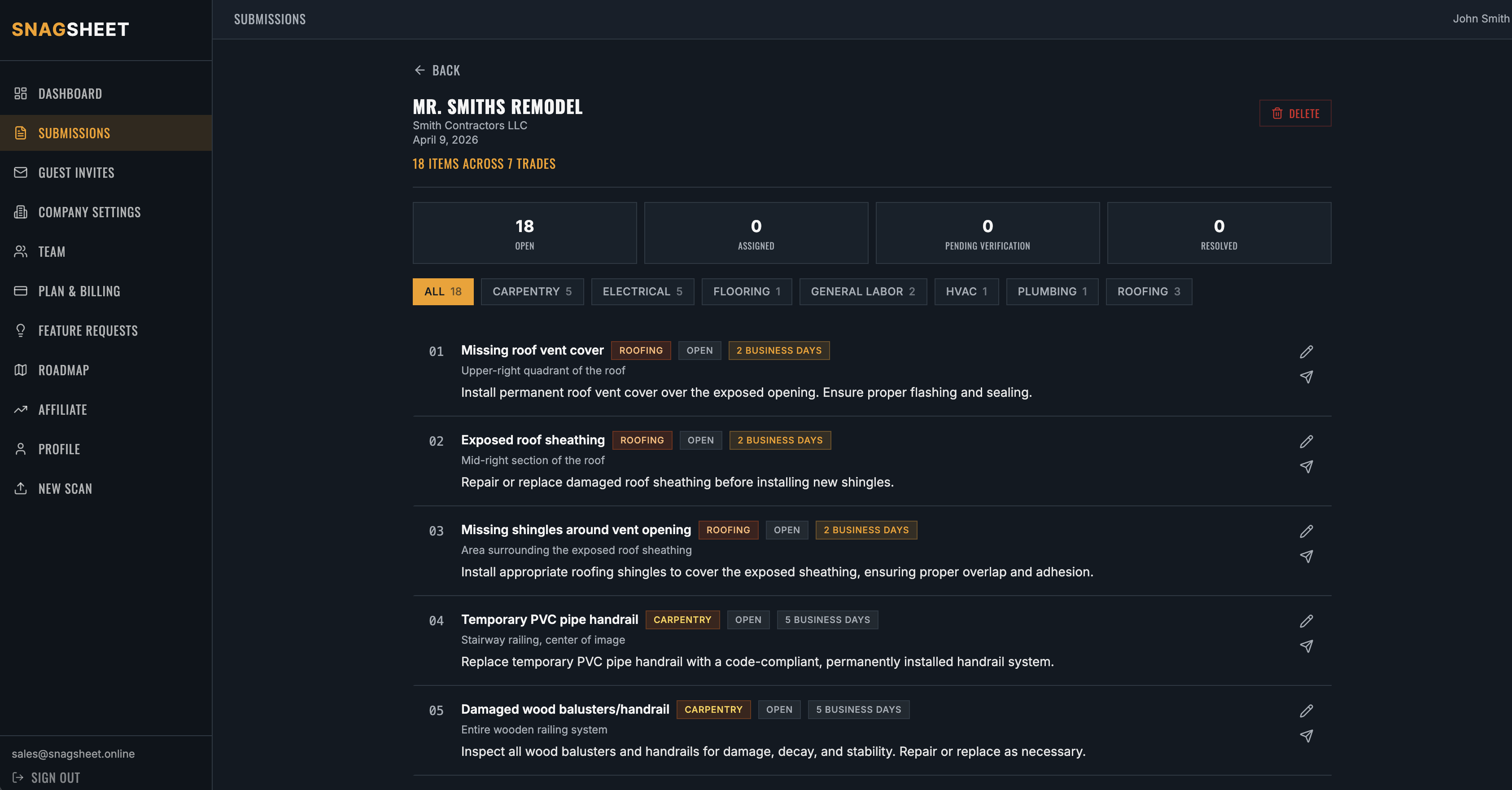The width and height of the screenshot is (1512, 790).
Task: Filter items by Flooring trade
Action: [747, 291]
